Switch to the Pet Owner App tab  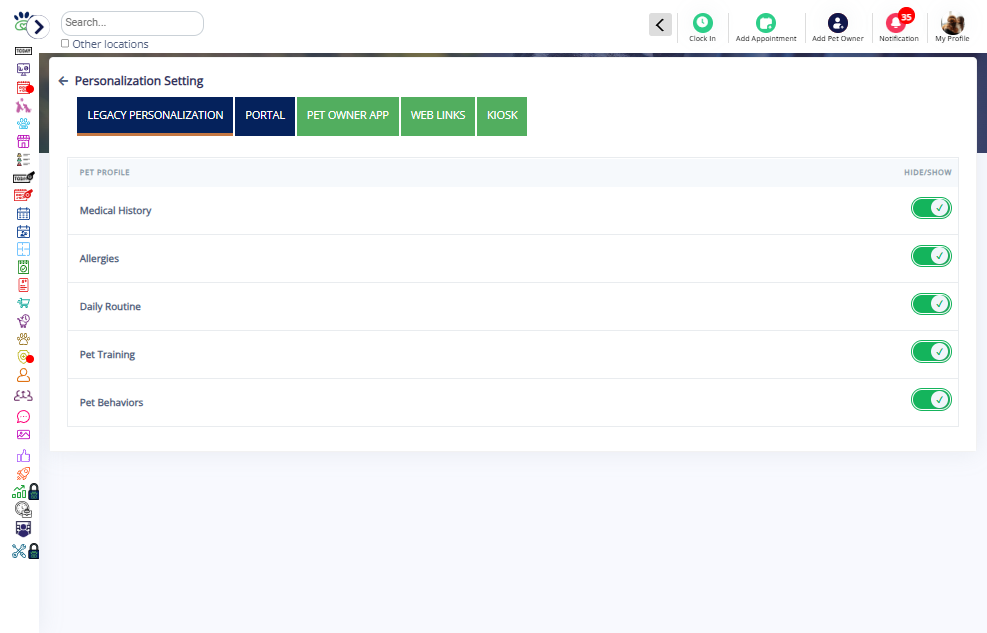point(347,116)
